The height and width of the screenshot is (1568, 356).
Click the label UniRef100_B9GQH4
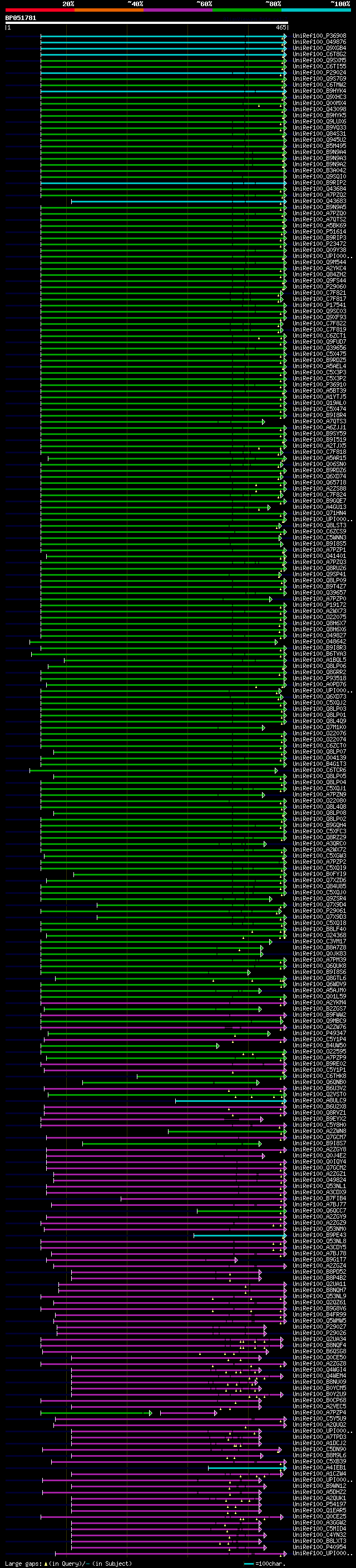[x=319, y=825]
